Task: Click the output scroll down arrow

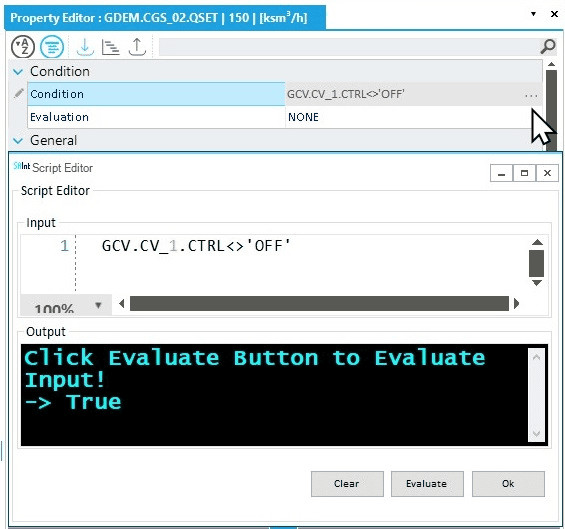Action: click(x=536, y=433)
